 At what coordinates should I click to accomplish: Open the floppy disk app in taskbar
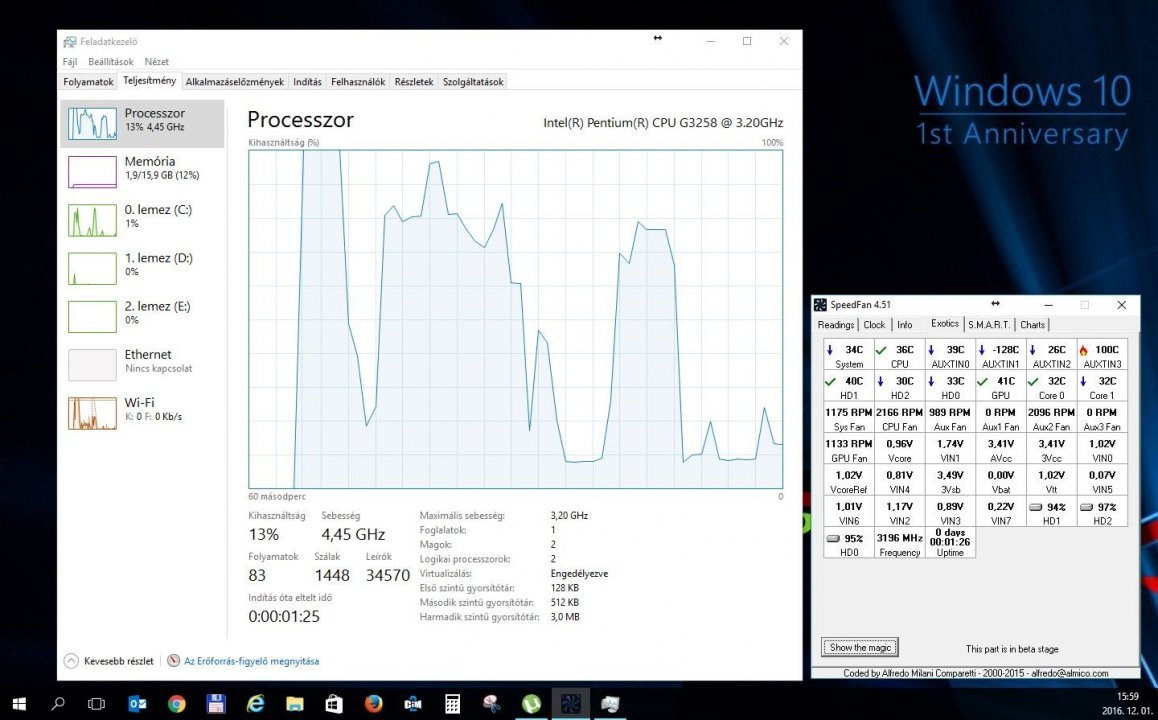click(216, 704)
